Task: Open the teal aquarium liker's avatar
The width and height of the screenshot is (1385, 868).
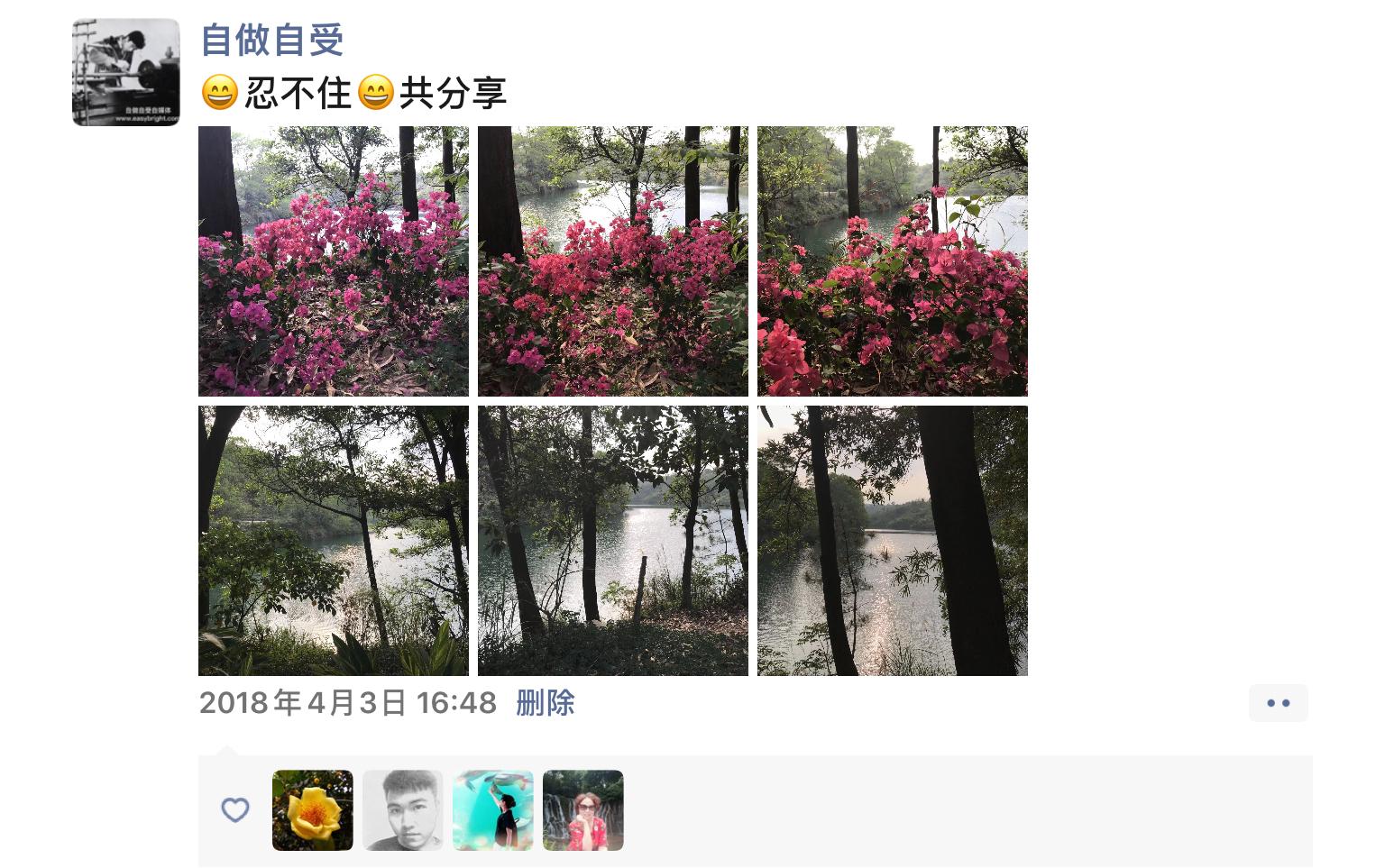Action: tap(493, 810)
